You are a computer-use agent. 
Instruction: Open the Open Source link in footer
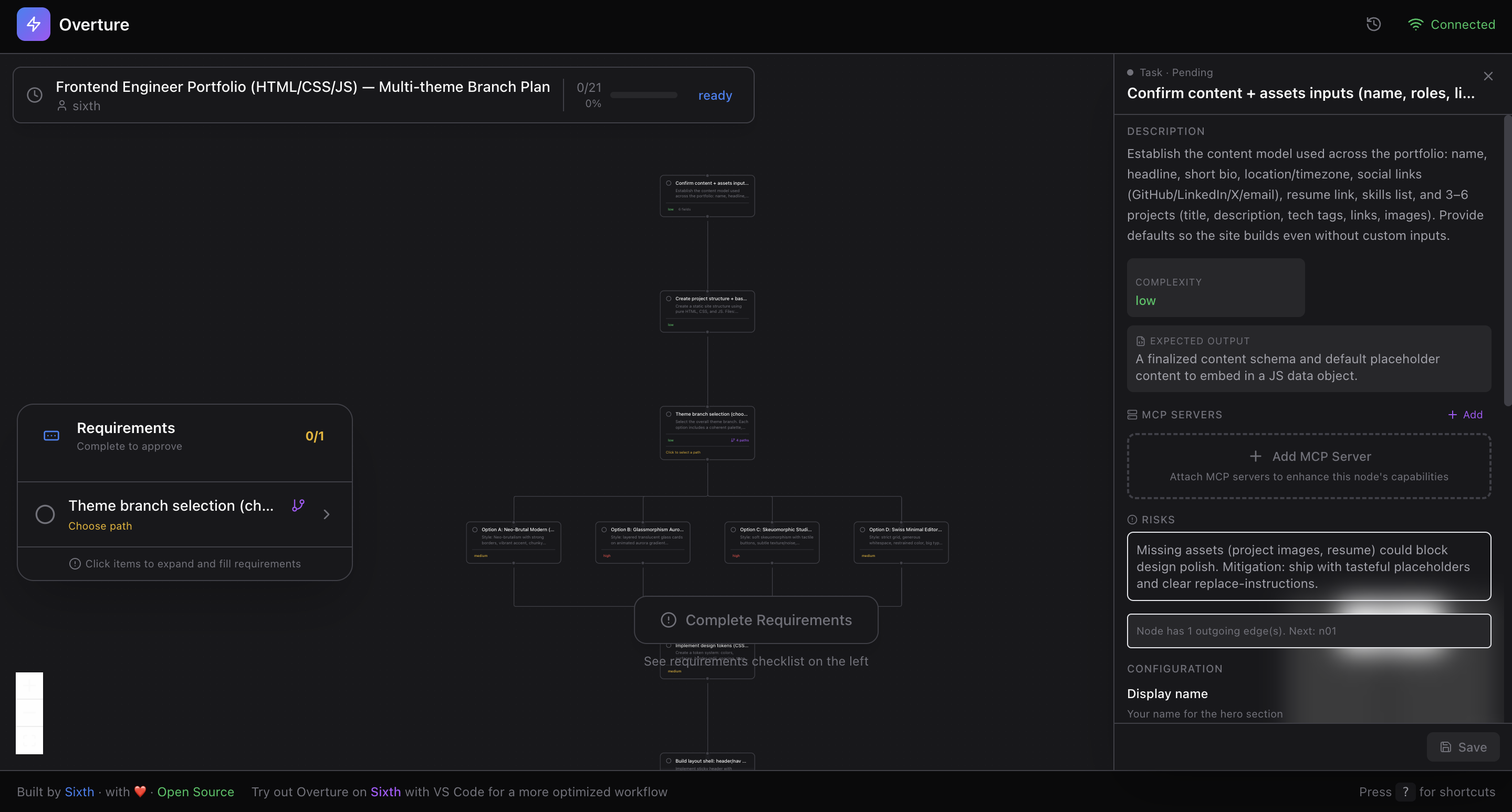[x=195, y=792]
